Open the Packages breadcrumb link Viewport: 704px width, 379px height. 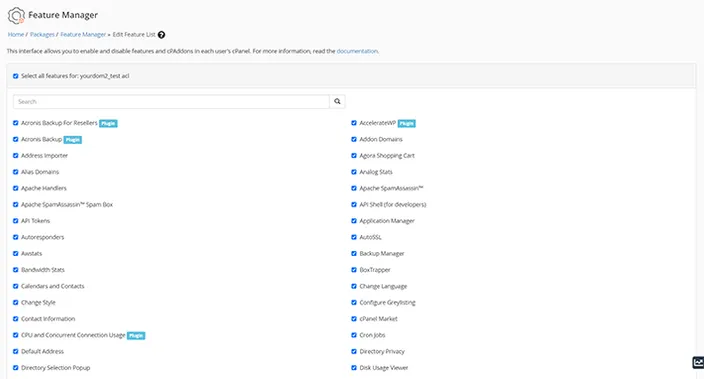42,35
